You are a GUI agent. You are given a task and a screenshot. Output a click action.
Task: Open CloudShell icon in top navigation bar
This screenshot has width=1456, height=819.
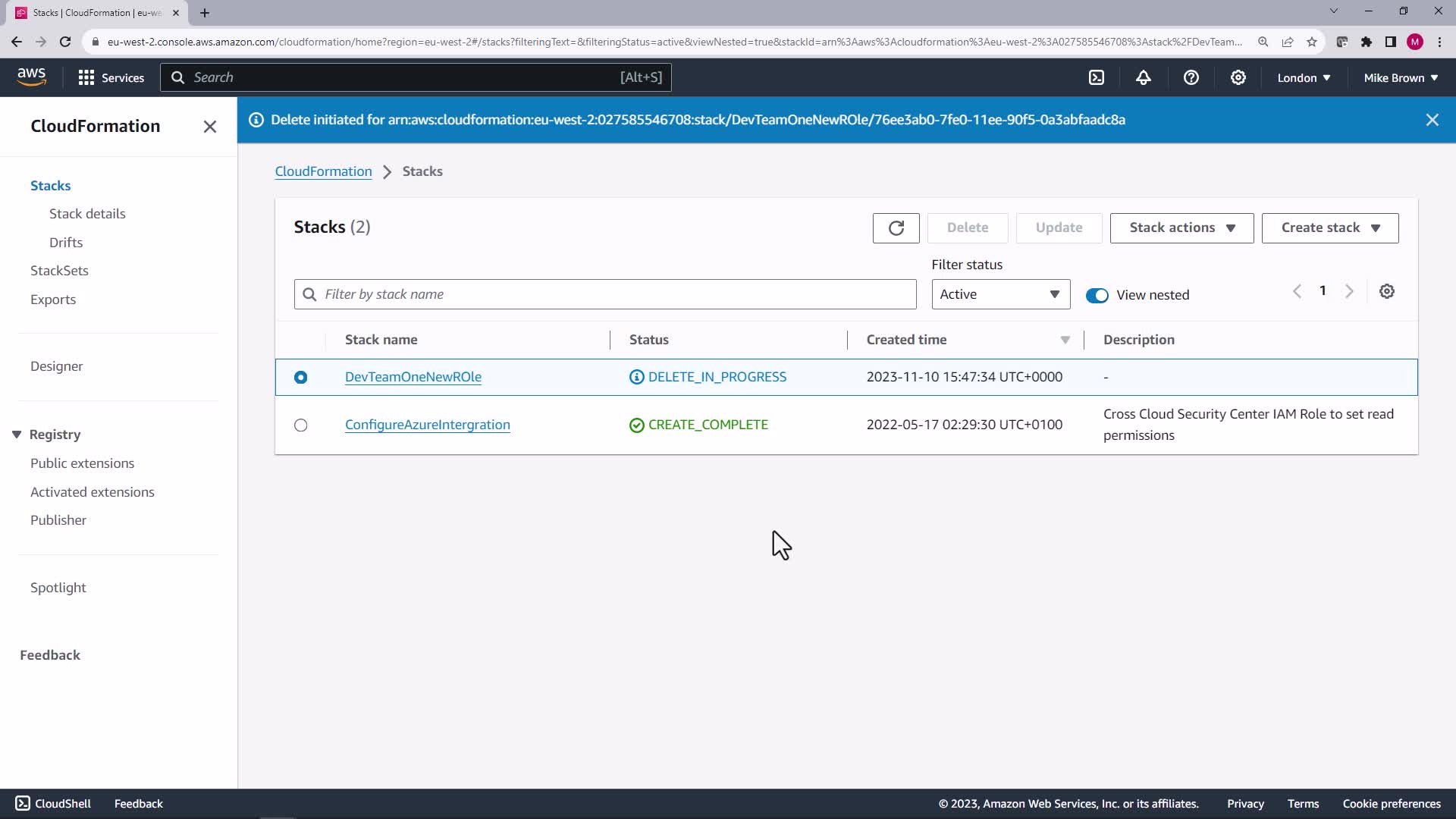[x=1097, y=77]
